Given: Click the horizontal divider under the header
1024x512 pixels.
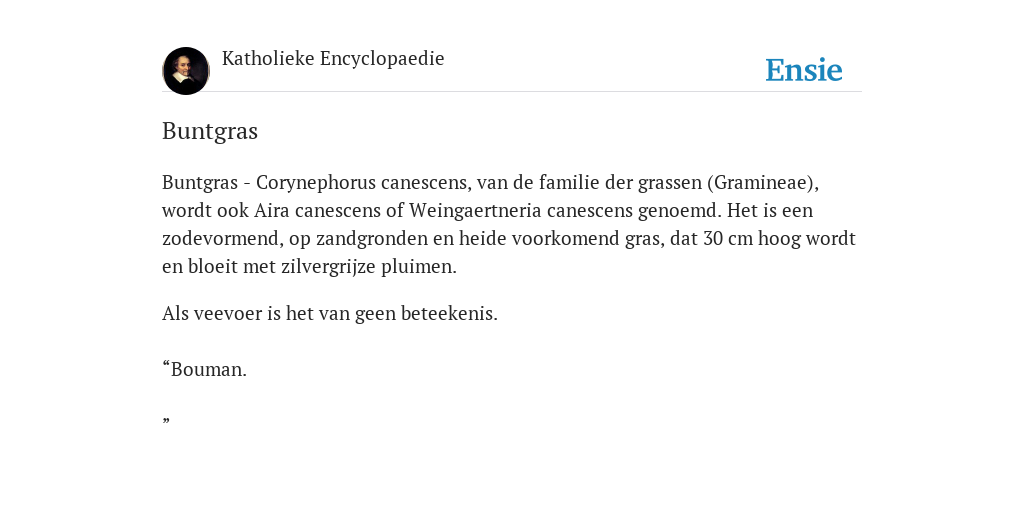Looking at the screenshot, I should [x=512, y=91].
